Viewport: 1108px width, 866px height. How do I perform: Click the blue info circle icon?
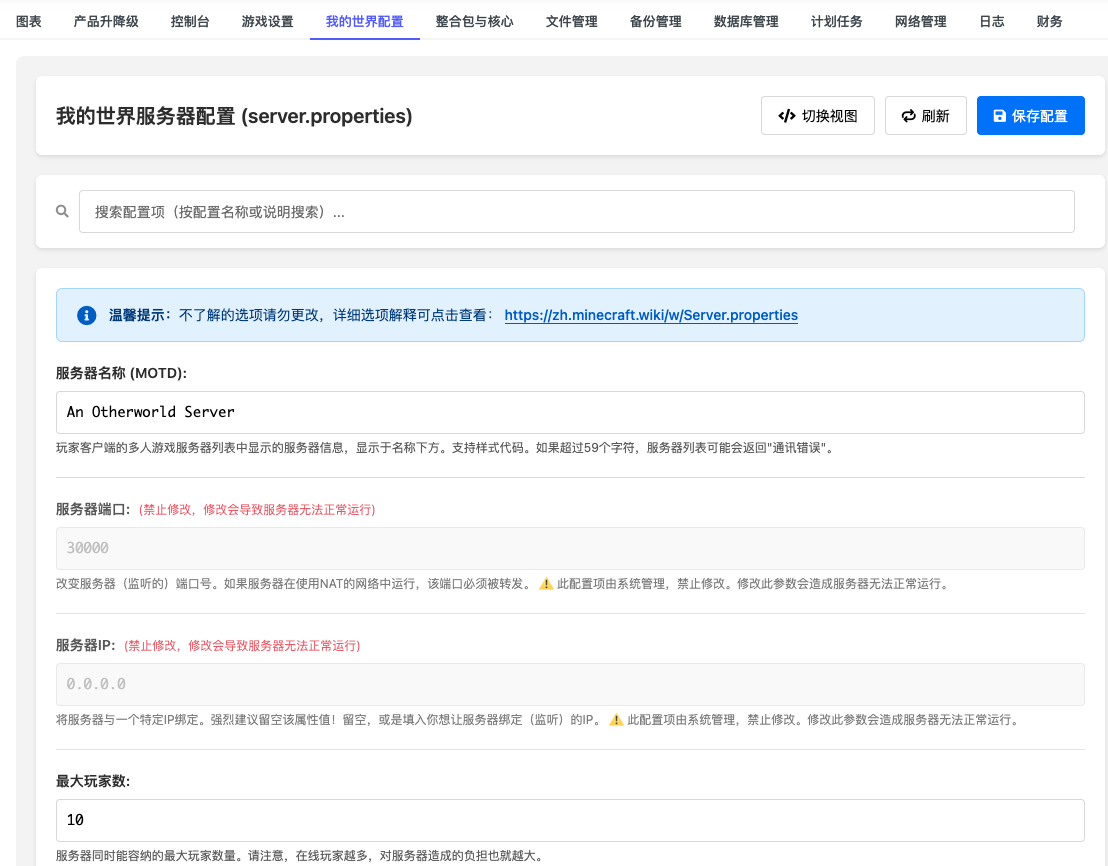pyautogui.click(x=86, y=315)
